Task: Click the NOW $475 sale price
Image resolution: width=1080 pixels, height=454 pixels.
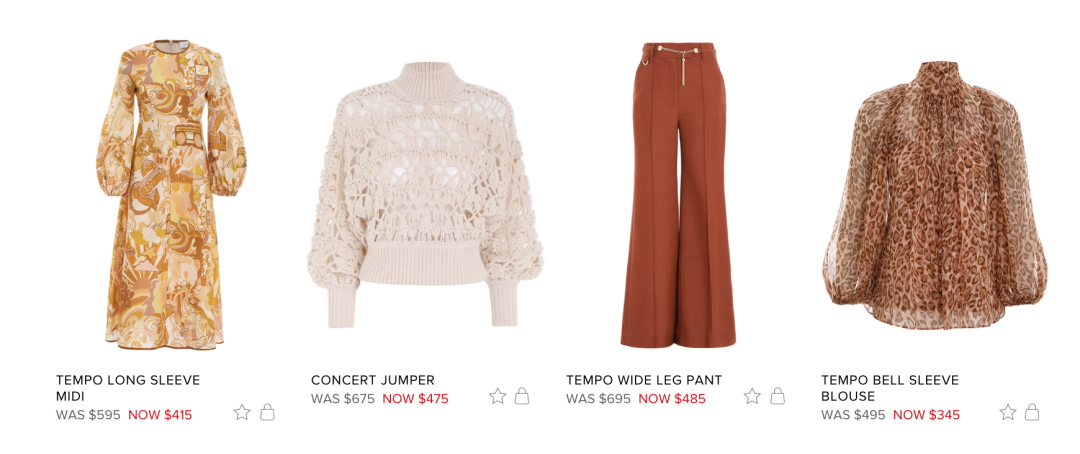Action: (x=415, y=399)
